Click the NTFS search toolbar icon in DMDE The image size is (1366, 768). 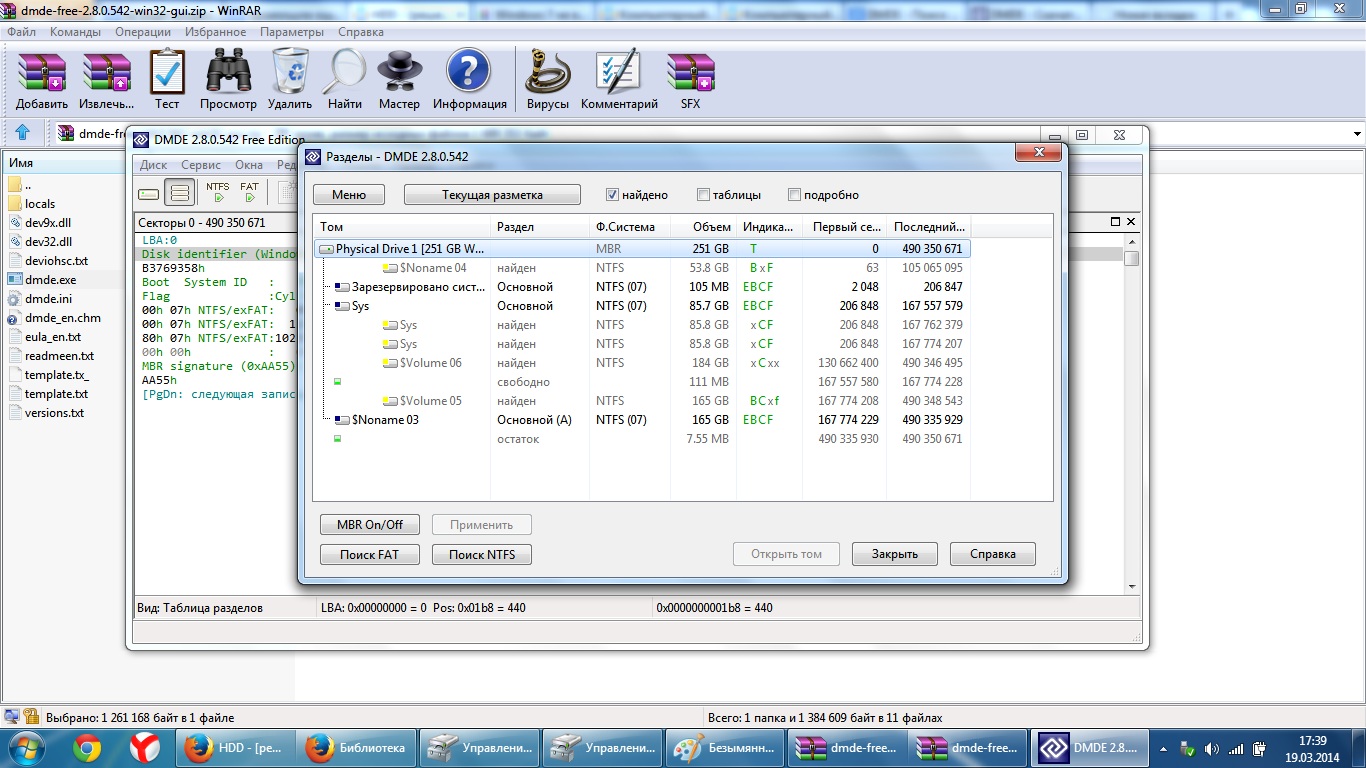pyautogui.click(x=217, y=192)
